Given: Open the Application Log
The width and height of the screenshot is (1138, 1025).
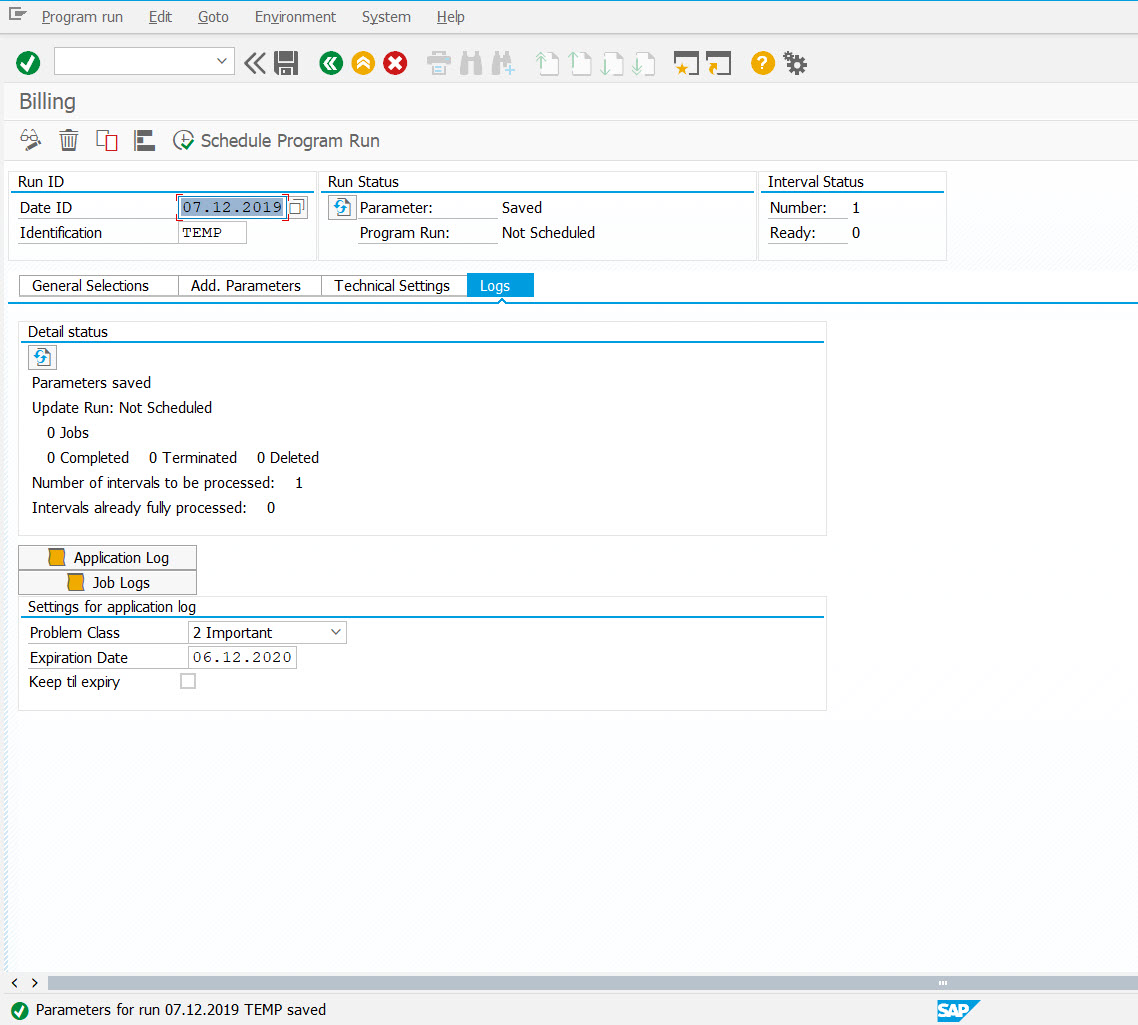Looking at the screenshot, I should tap(107, 557).
